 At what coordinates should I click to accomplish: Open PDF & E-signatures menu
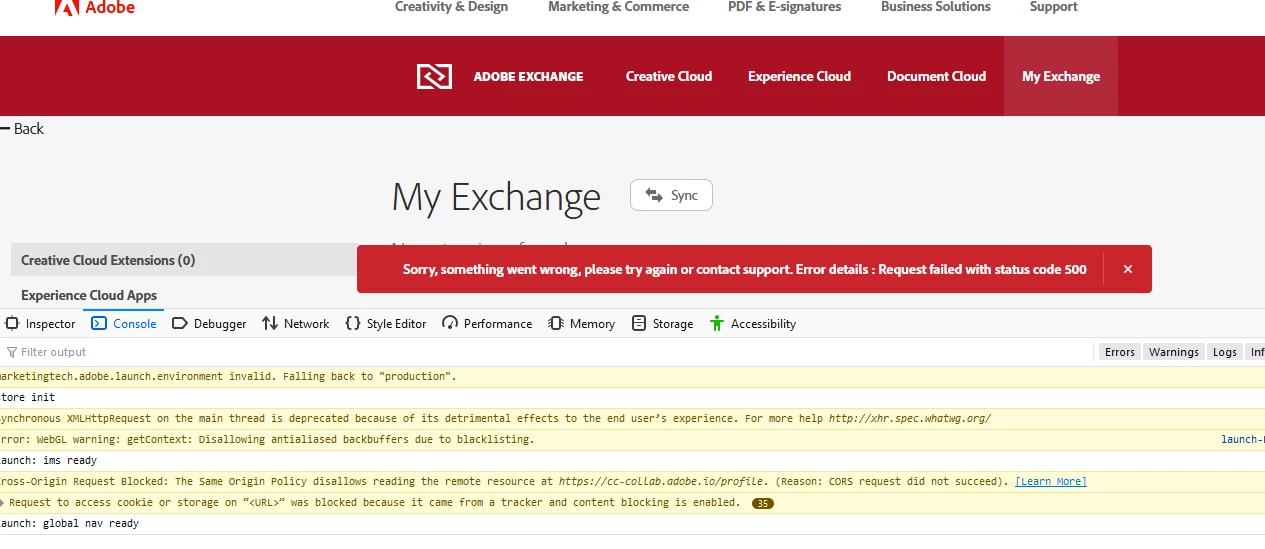pyautogui.click(x=784, y=7)
